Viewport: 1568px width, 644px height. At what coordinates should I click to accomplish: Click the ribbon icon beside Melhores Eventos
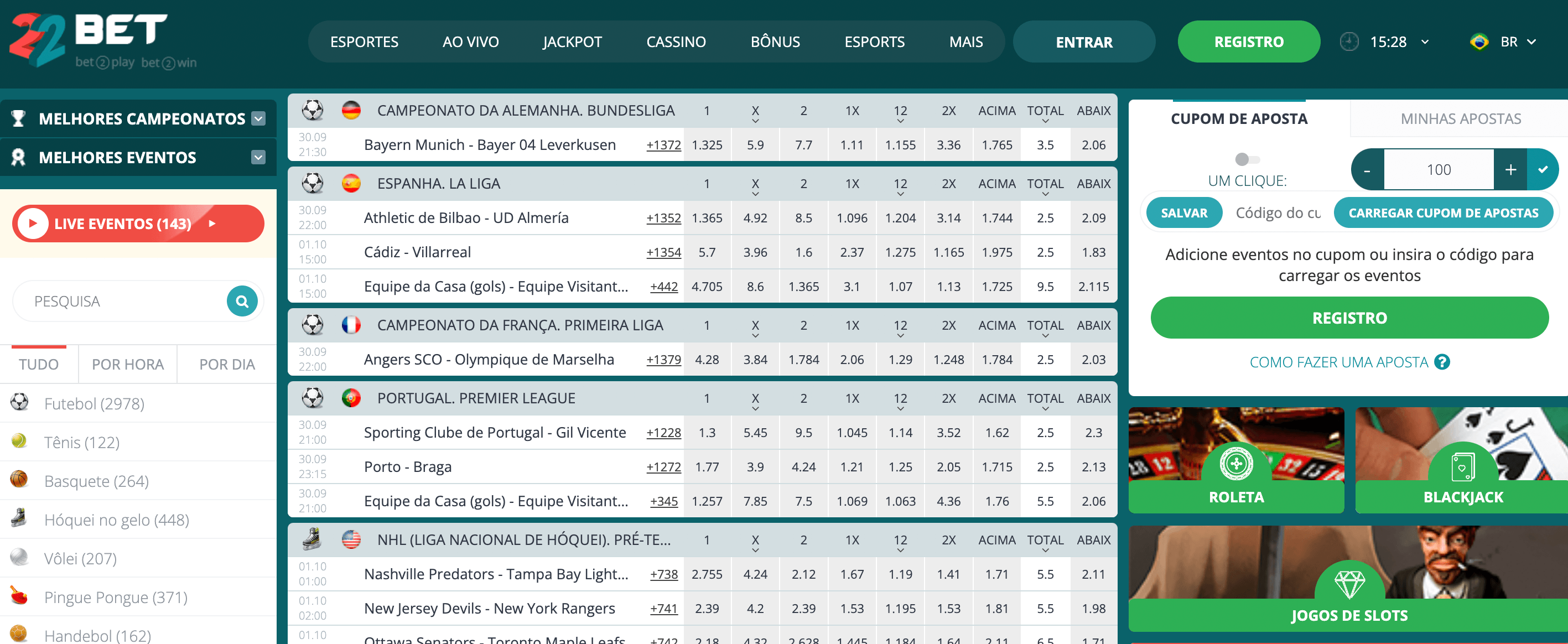(x=18, y=158)
